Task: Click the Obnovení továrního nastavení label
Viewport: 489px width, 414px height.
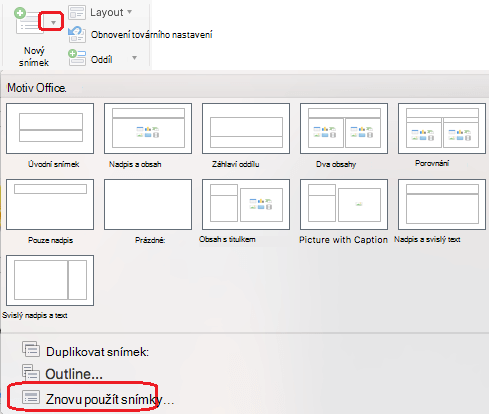Action: (152, 35)
